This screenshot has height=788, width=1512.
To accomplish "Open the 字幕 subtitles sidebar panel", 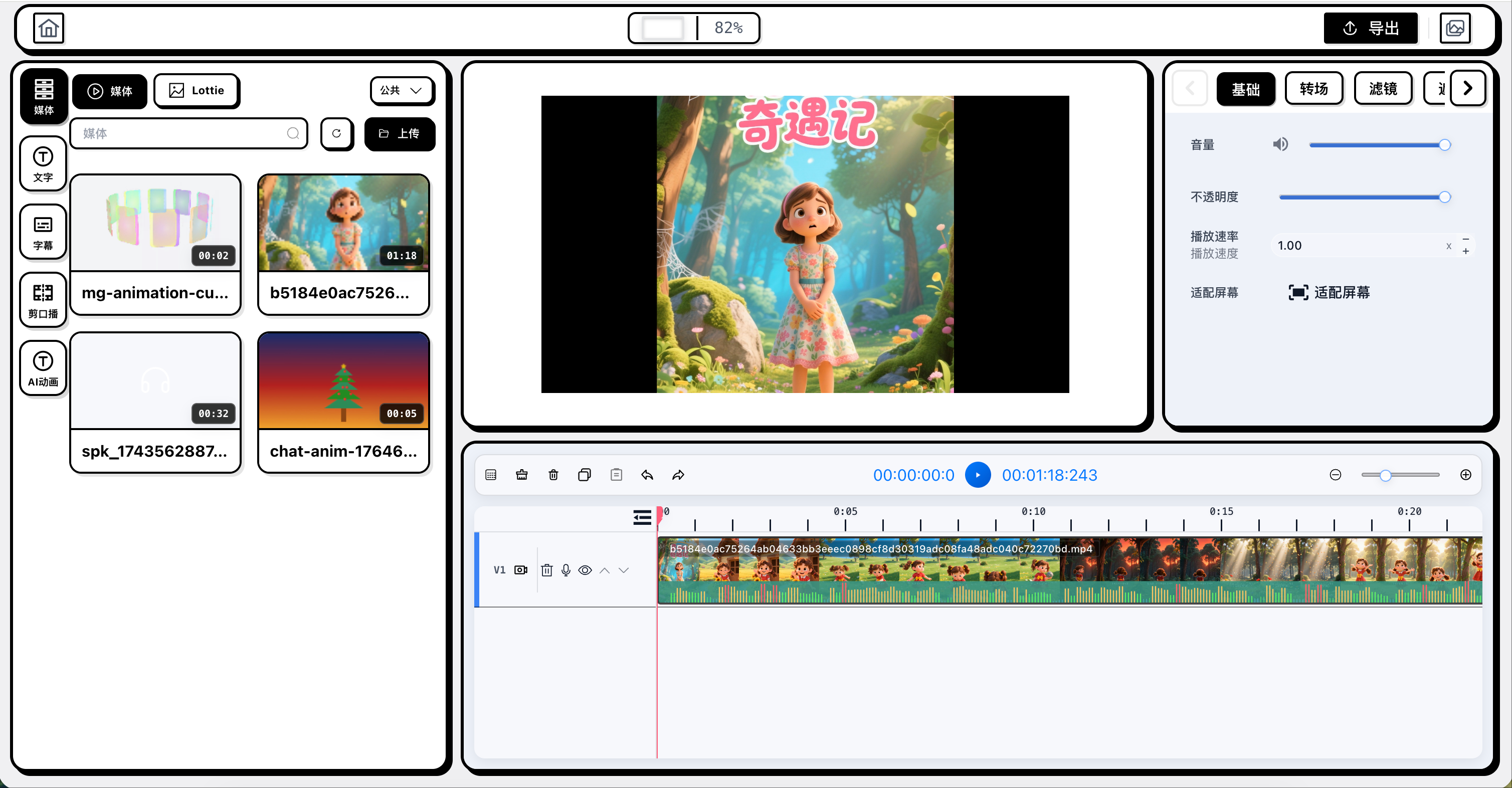I will (x=43, y=232).
